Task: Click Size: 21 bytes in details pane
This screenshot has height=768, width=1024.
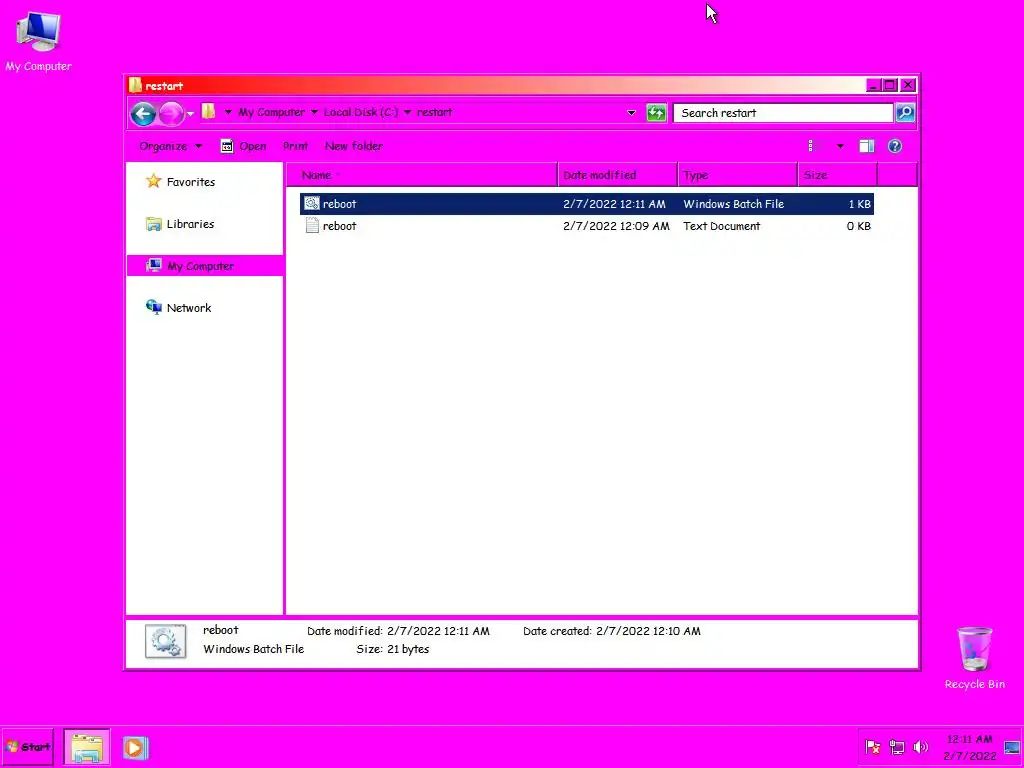Action: [x=392, y=649]
